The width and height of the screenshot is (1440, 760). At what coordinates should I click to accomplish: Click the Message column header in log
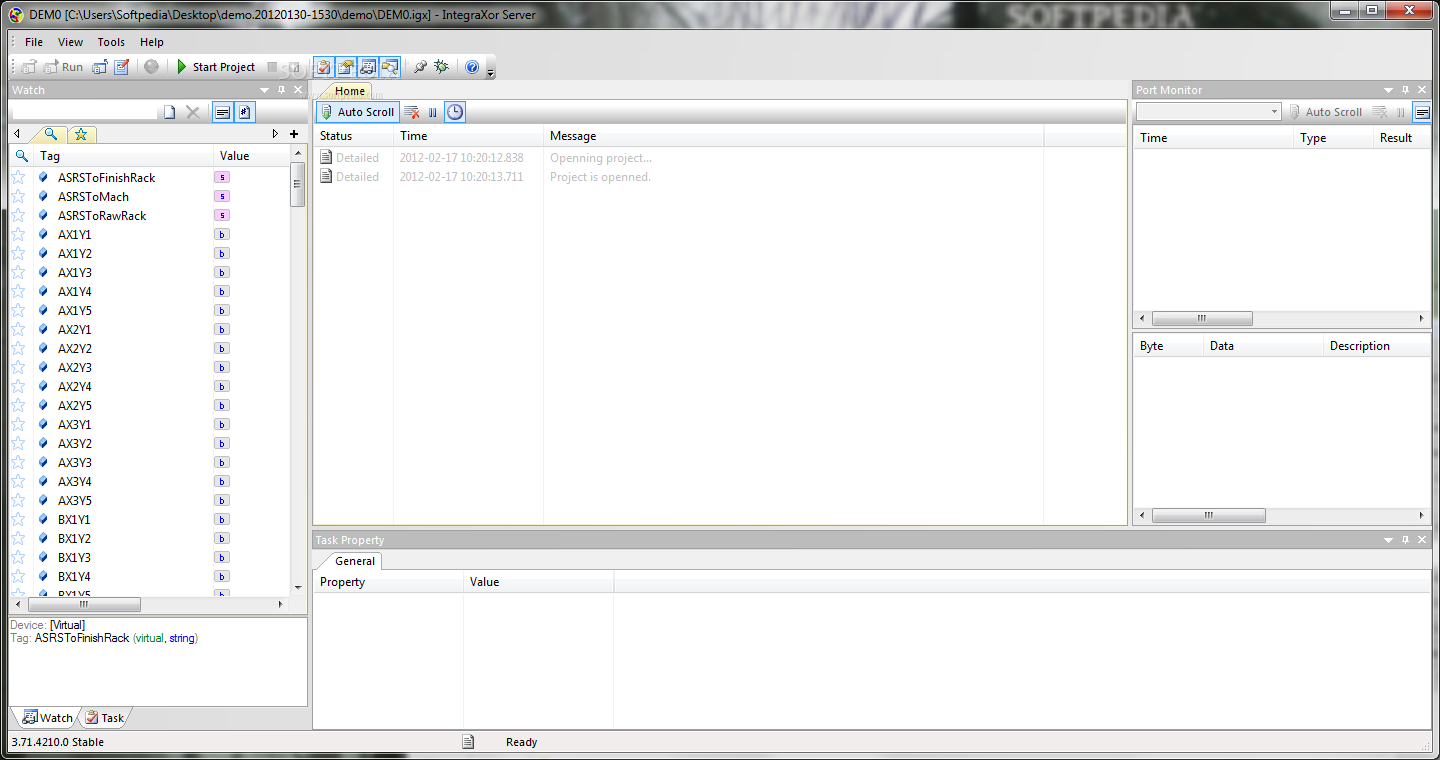tap(794, 136)
